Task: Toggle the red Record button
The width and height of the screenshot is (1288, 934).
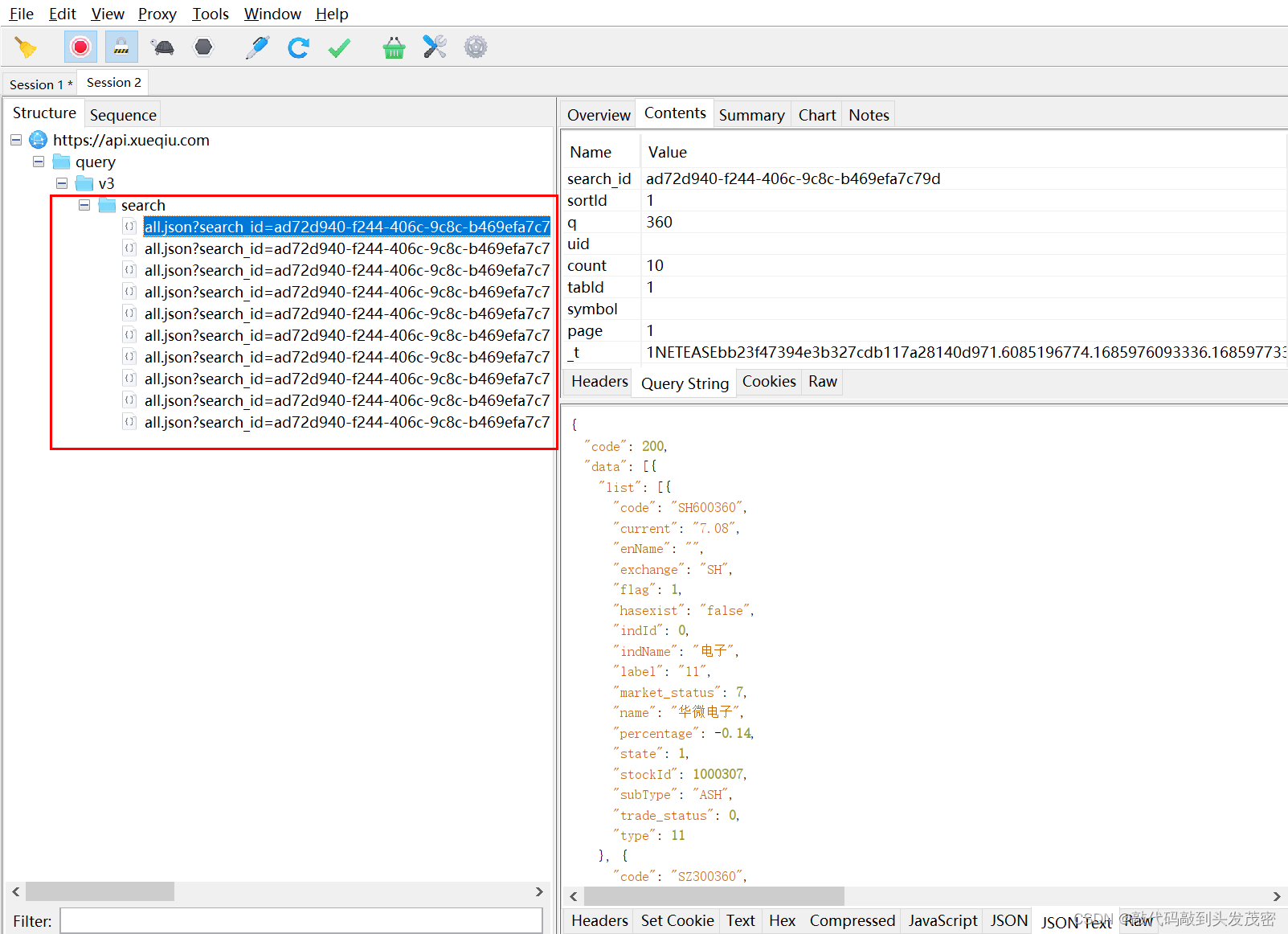Action: point(80,47)
